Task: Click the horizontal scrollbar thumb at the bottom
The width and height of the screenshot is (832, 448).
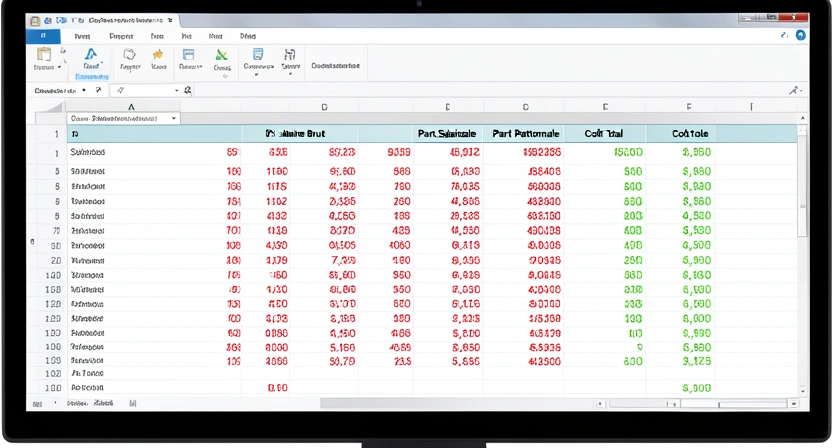Action: tap(456, 404)
